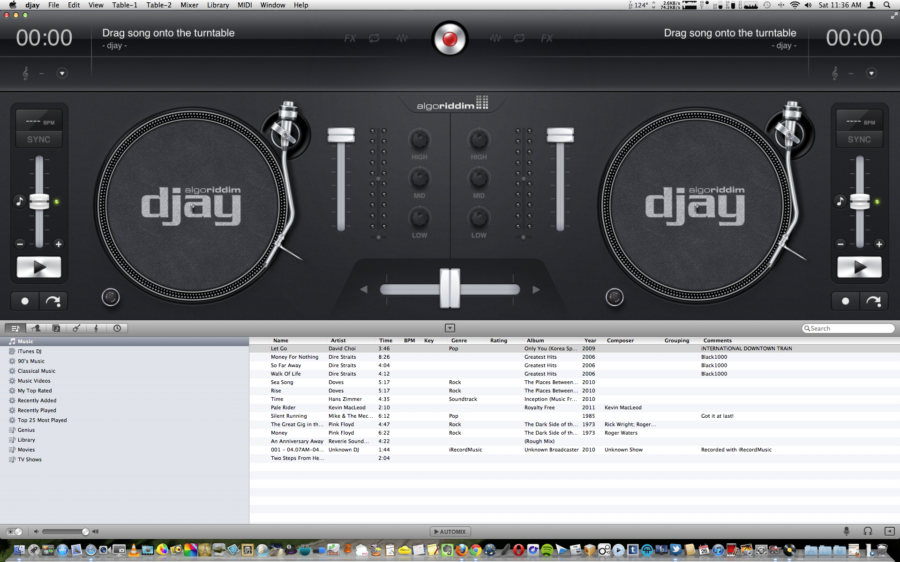
Task: Sort songs by the Artist column header
Action: pyautogui.click(x=338, y=340)
